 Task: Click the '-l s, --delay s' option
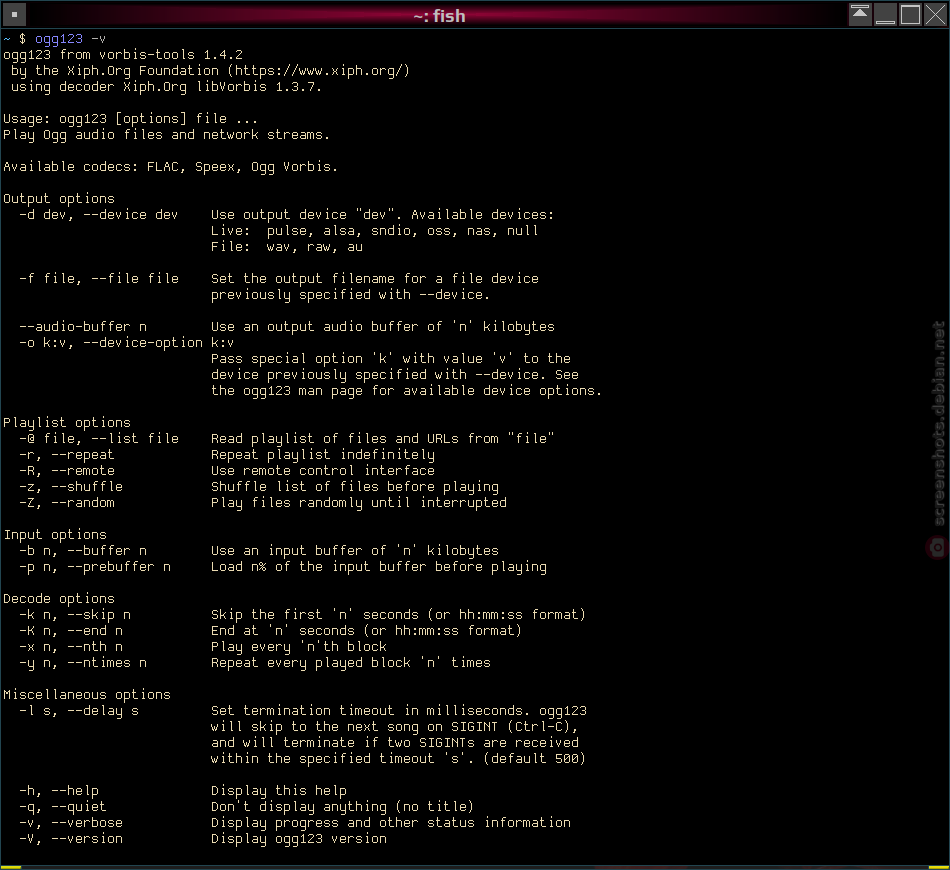(79, 711)
